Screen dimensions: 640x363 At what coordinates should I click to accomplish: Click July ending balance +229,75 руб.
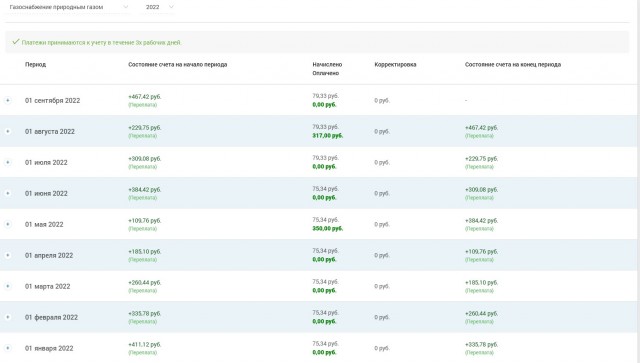click(x=481, y=159)
